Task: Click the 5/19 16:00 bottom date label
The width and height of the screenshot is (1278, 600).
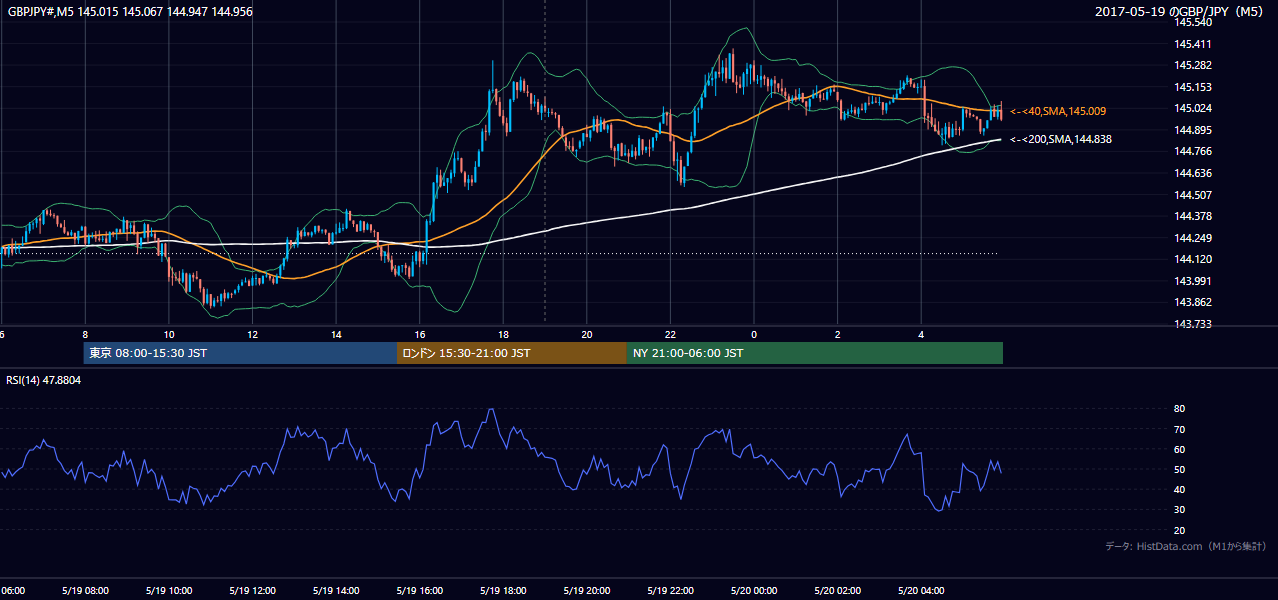Action: (420, 591)
